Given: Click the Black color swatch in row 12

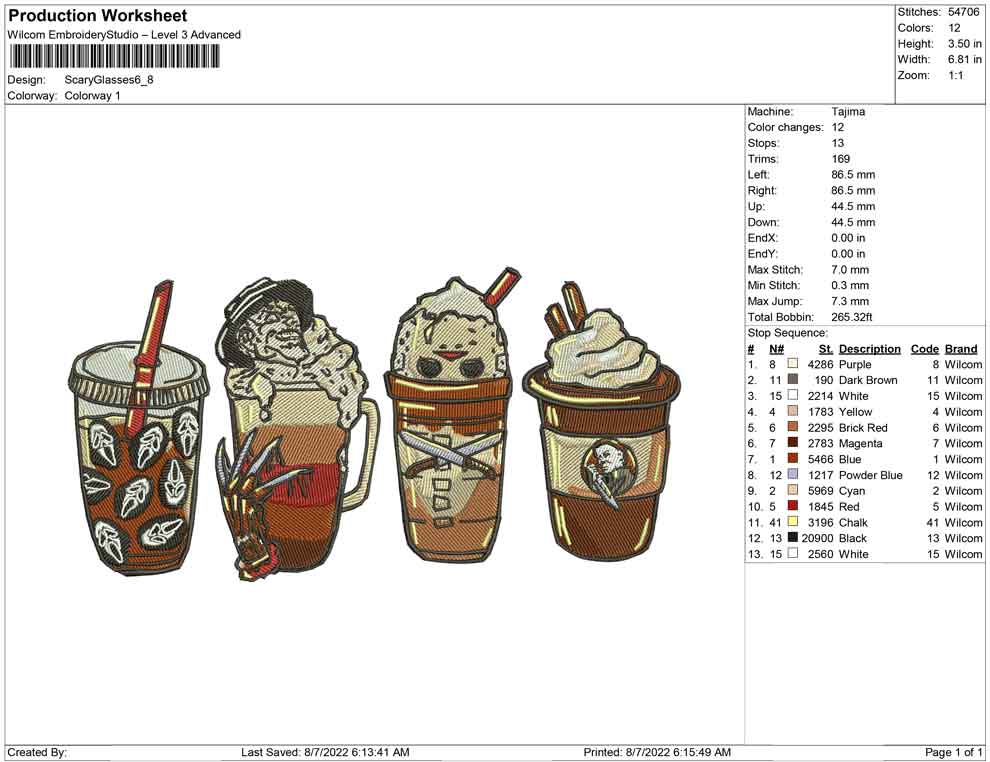Looking at the screenshot, I should (x=793, y=537).
